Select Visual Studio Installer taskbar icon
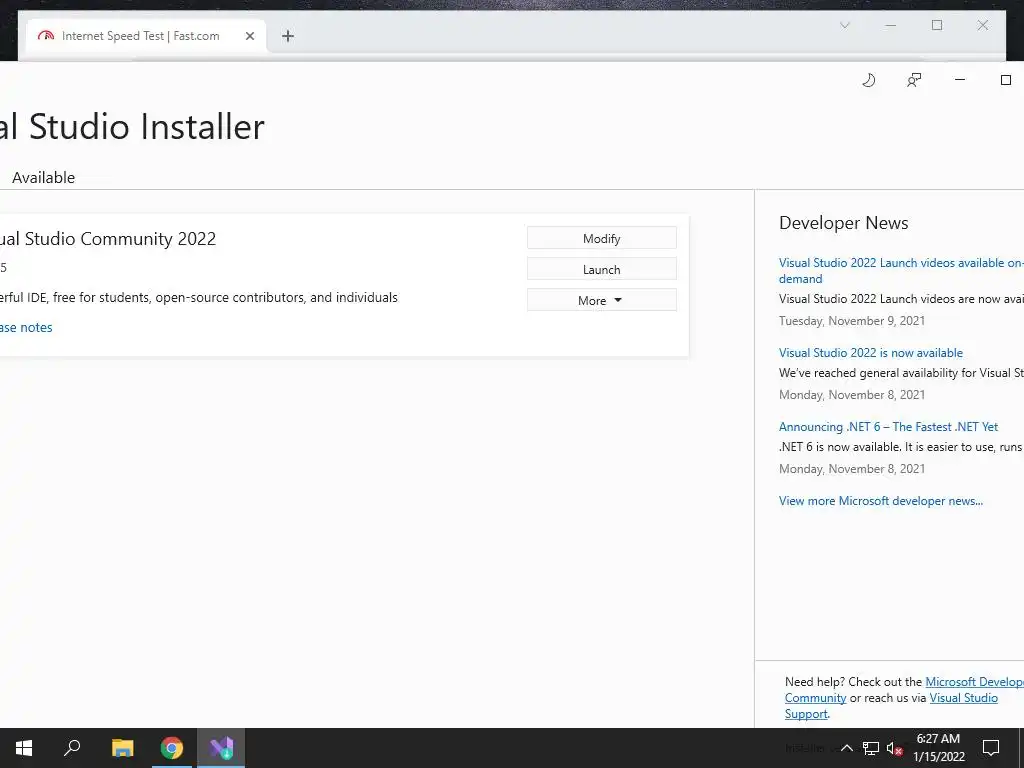The height and width of the screenshot is (768, 1024). point(221,748)
